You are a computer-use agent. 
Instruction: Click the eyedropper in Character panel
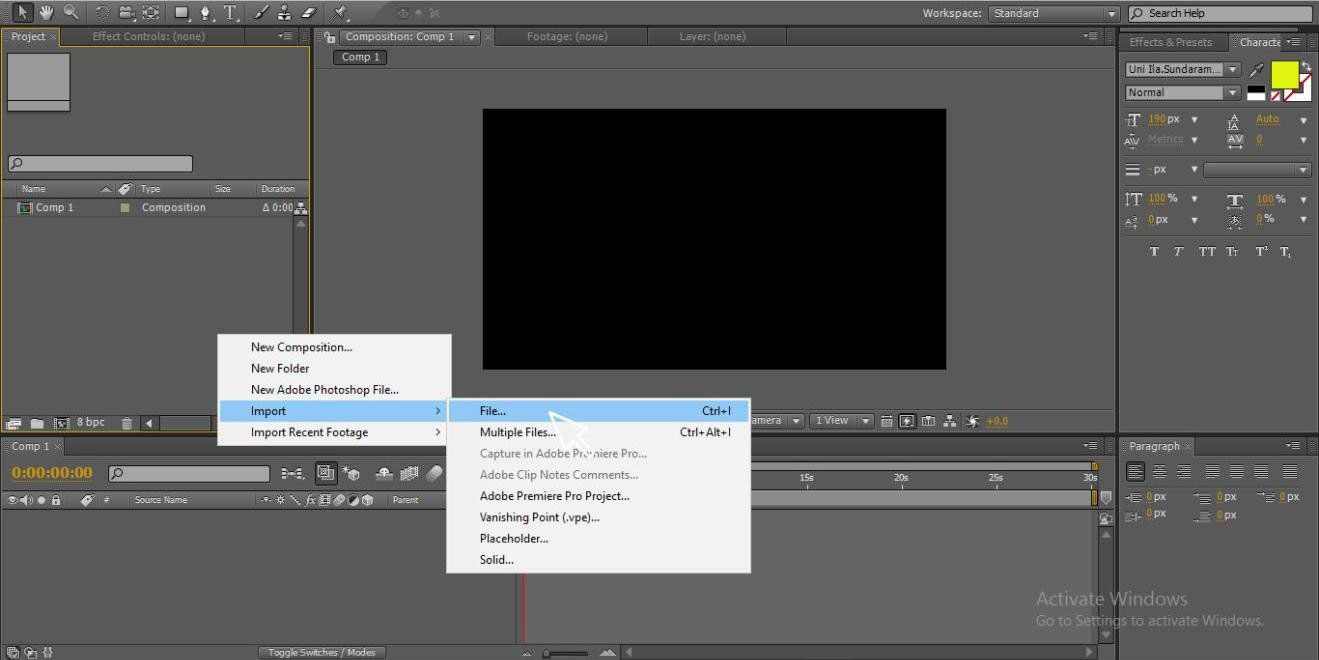tap(1257, 70)
